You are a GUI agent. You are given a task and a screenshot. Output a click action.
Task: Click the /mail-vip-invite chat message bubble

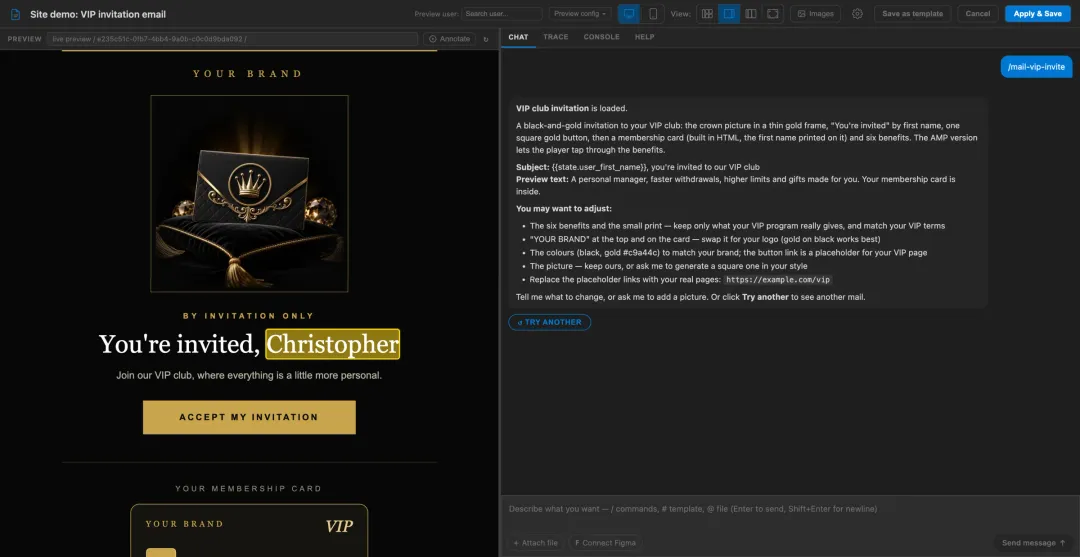pos(1036,67)
